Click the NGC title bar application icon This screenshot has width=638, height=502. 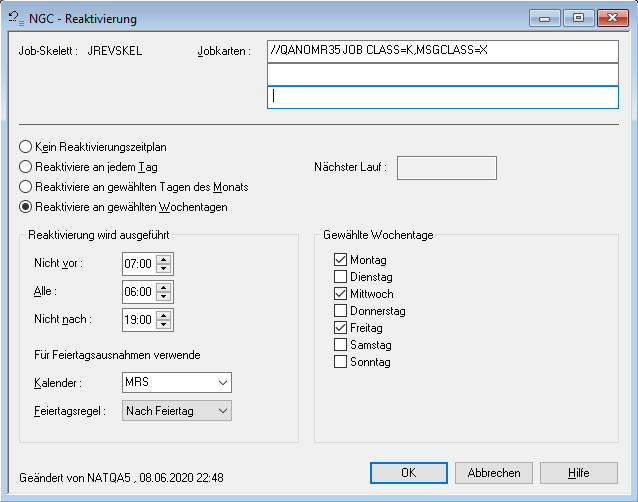tap(14, 18)
